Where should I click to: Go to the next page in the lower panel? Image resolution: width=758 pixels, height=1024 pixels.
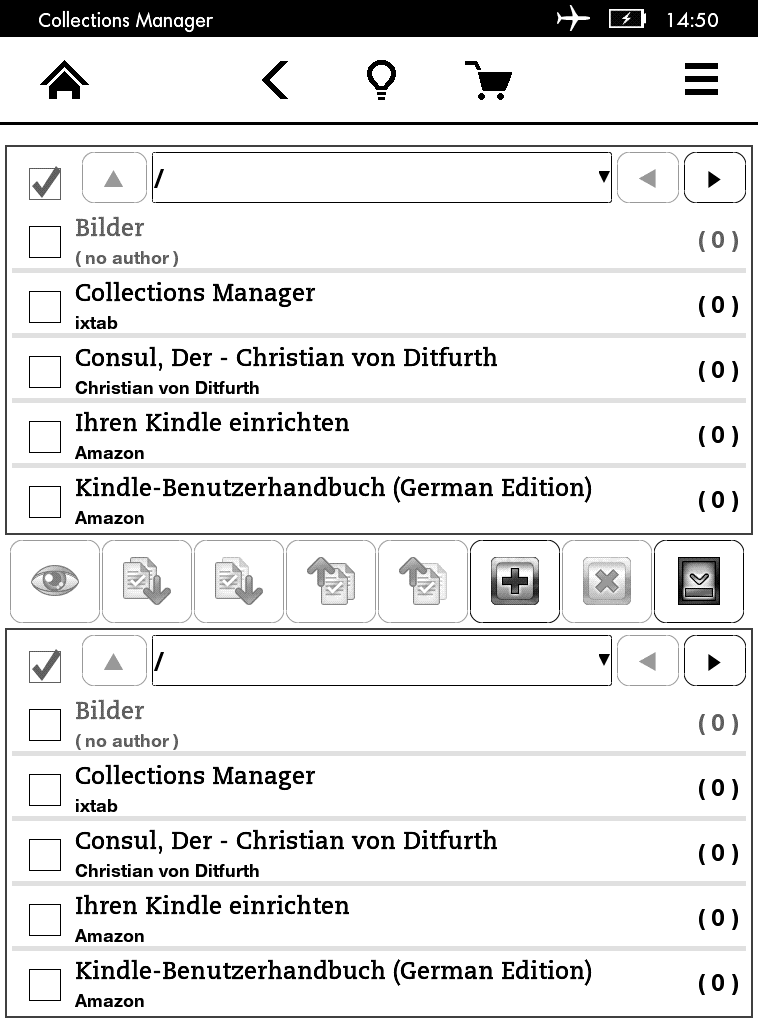click(714, 661)
